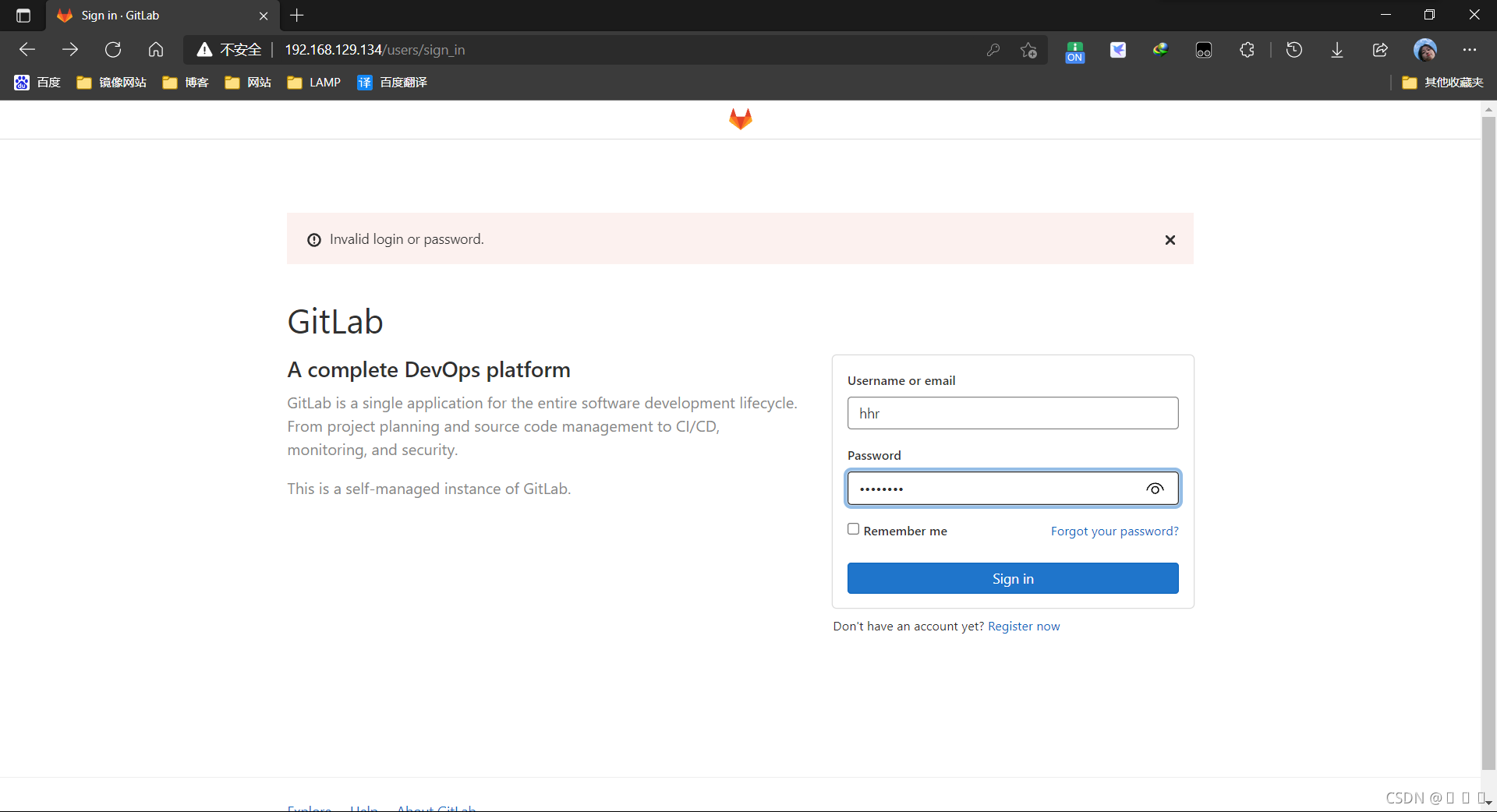
Task: Add this page to favorites star
Action: (x=1028, y=50)
